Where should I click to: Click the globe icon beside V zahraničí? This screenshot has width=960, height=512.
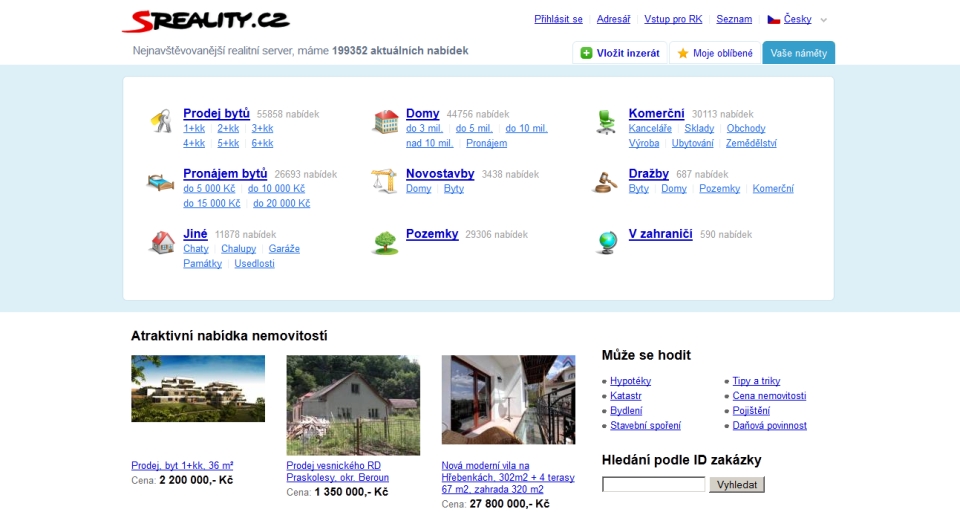coord(606,242)
